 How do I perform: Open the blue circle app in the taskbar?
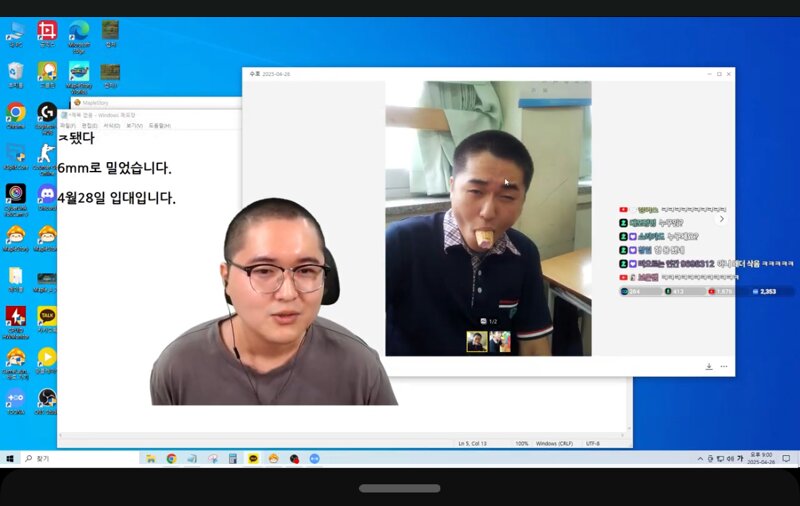click(x=314, y=459)
